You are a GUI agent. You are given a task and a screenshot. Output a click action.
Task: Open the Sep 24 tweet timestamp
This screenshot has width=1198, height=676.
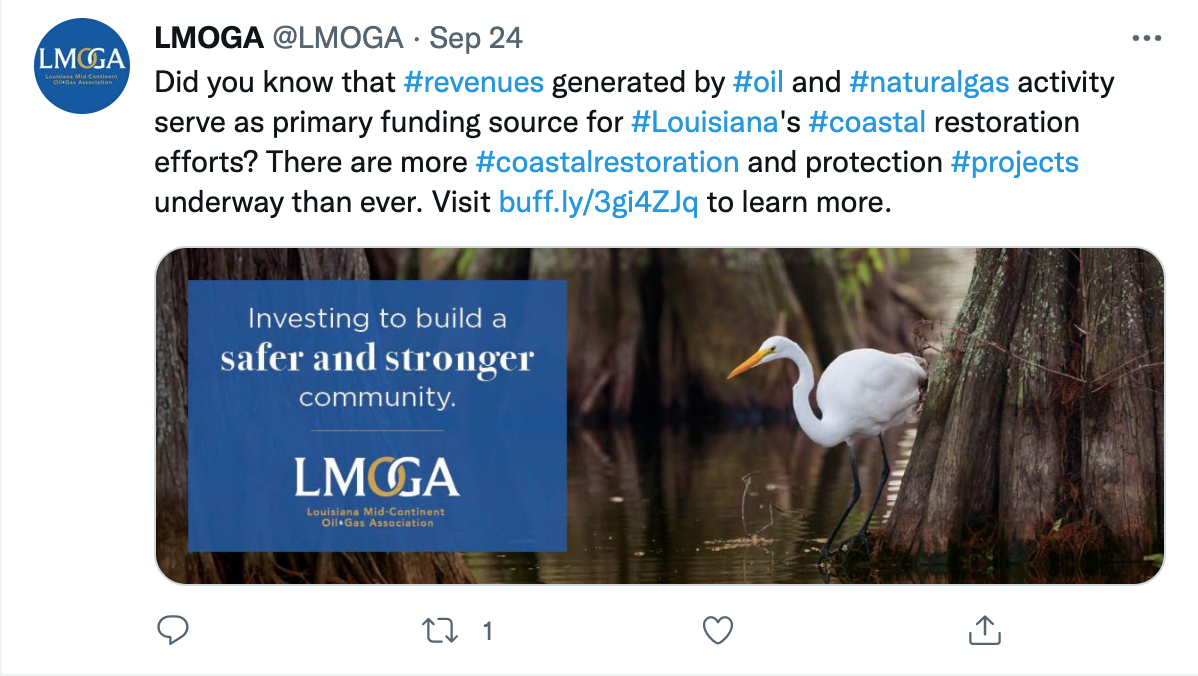click(476, 39)
